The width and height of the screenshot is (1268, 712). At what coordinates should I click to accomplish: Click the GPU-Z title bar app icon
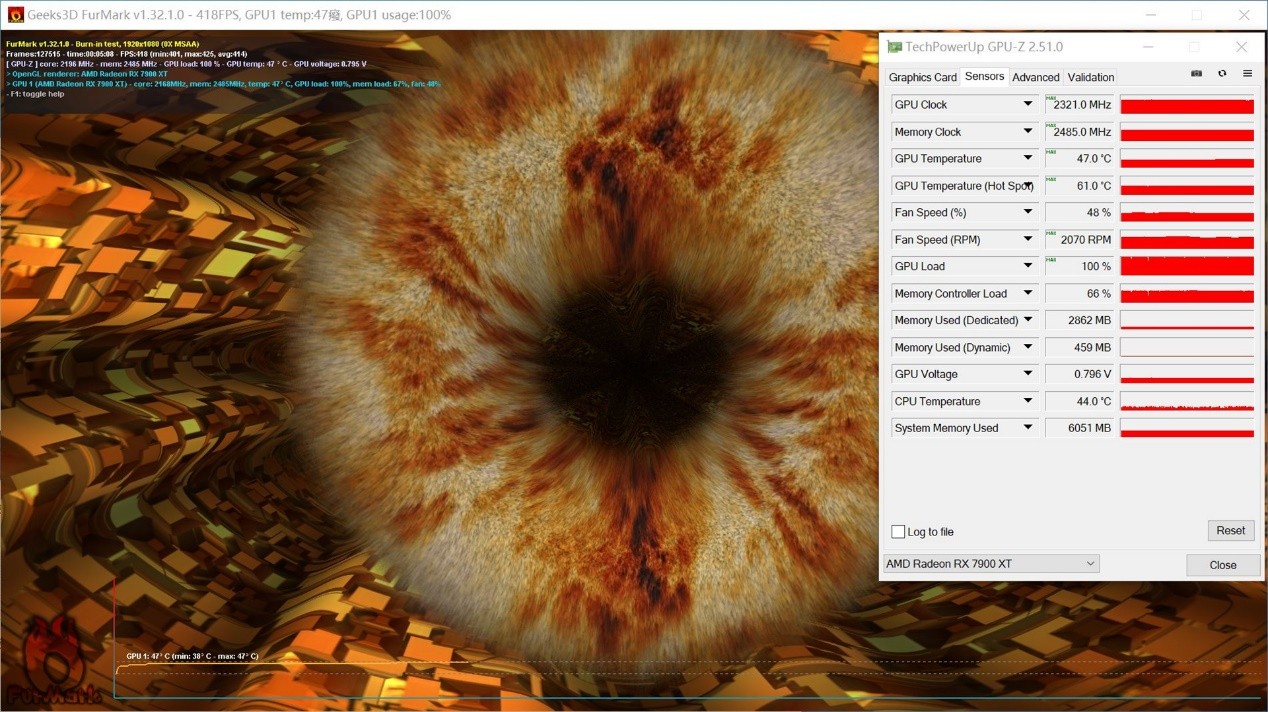tap(894, 47)
